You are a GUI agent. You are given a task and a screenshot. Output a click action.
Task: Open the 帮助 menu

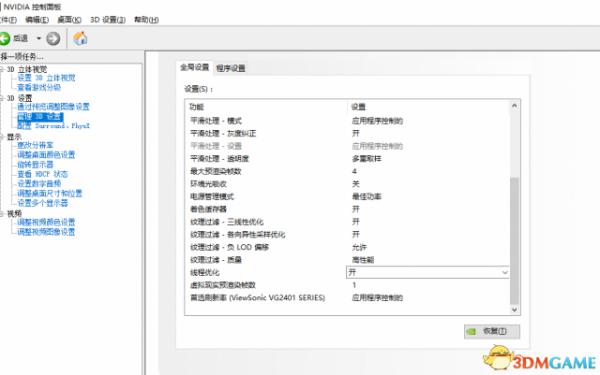tap(146, 20)
